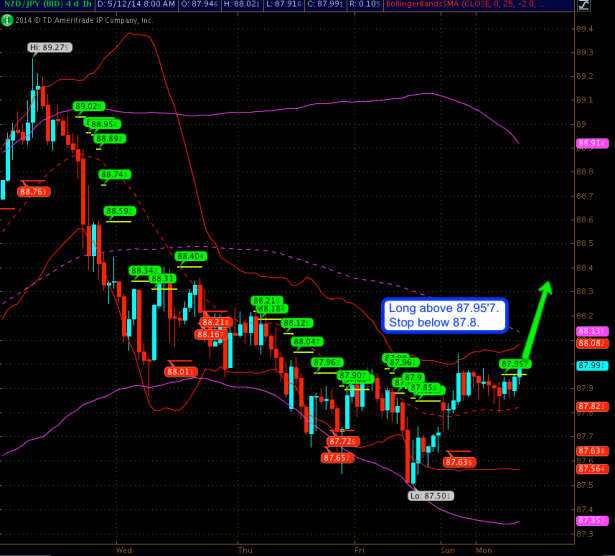Click the Wed label on time axis

coord(125,549)
